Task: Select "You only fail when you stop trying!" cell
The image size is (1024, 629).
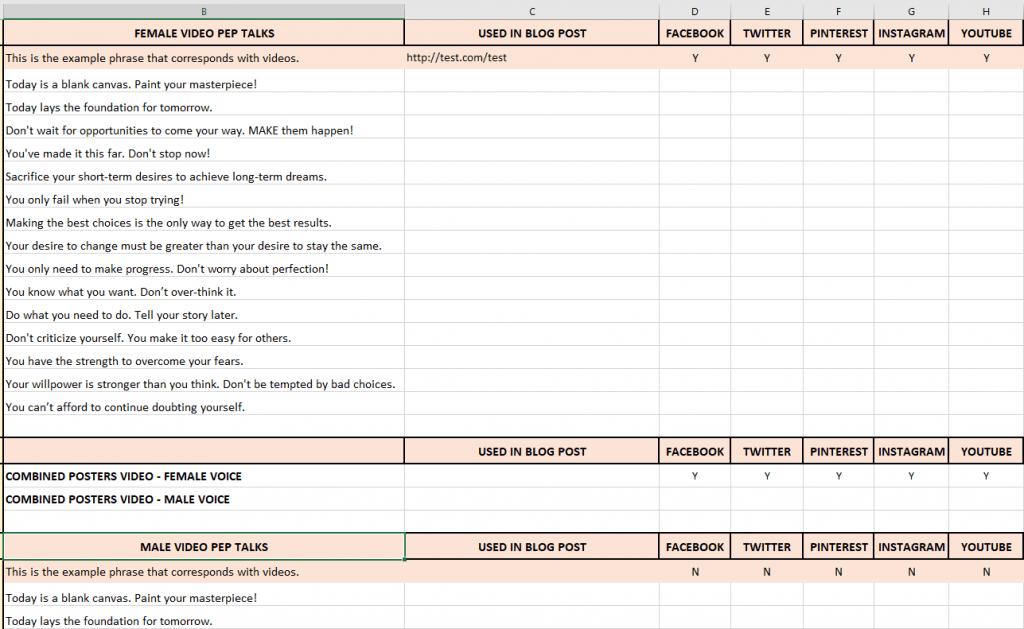Action: pos(95,200)
